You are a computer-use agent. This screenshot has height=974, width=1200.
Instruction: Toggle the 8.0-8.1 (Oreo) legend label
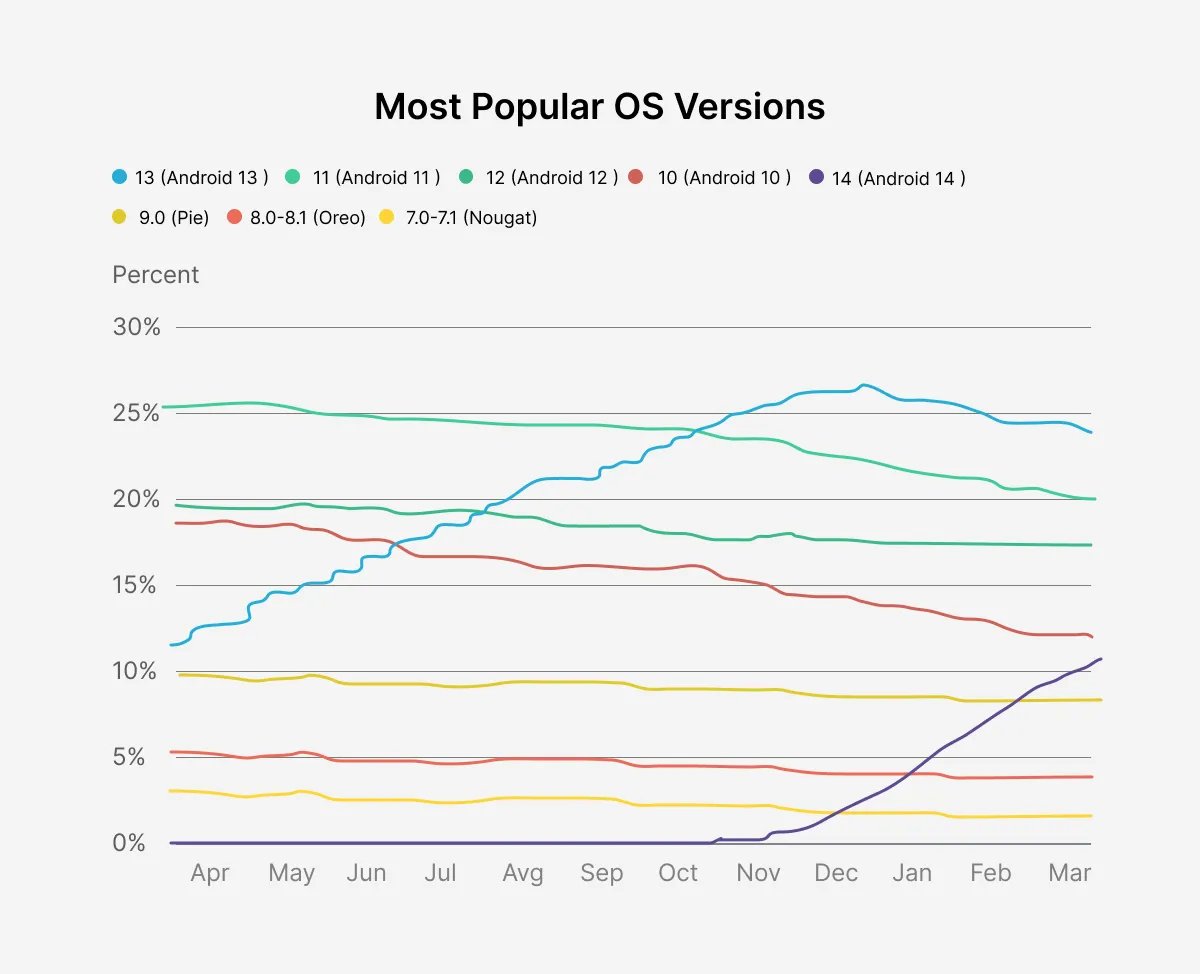(x=307, y=217)
